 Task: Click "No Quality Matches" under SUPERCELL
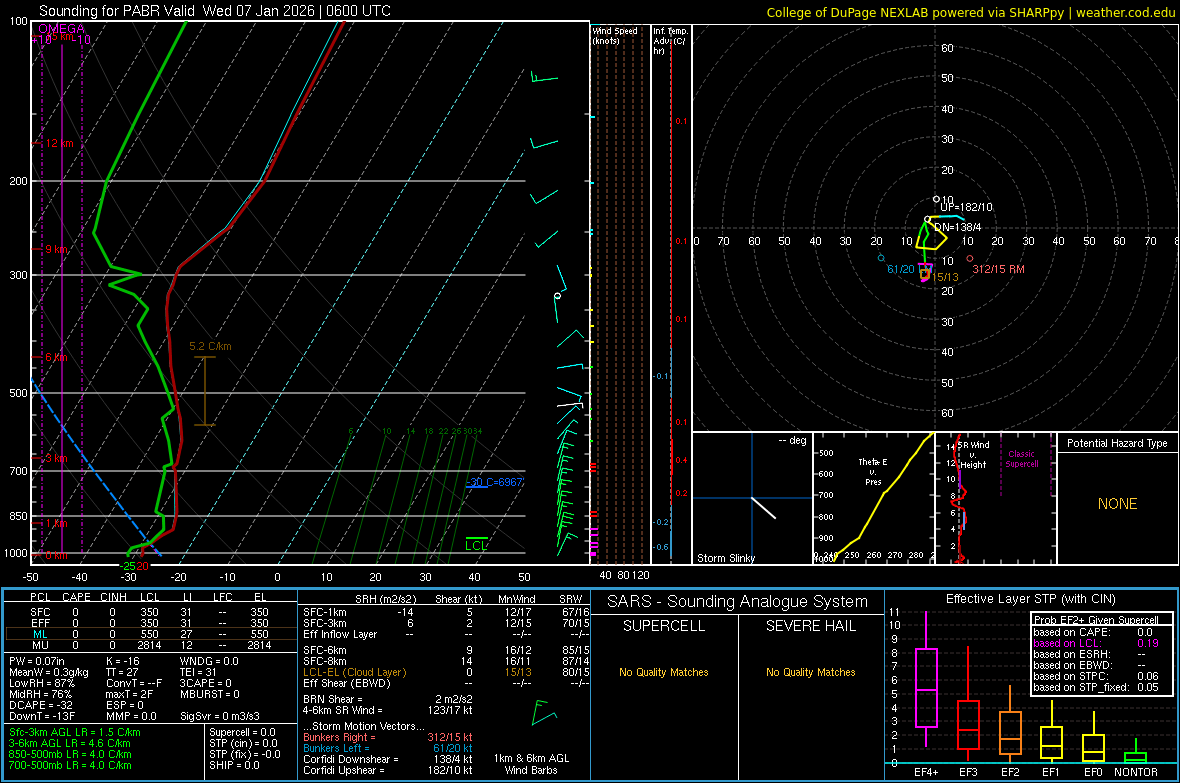(x=664, y=672)
